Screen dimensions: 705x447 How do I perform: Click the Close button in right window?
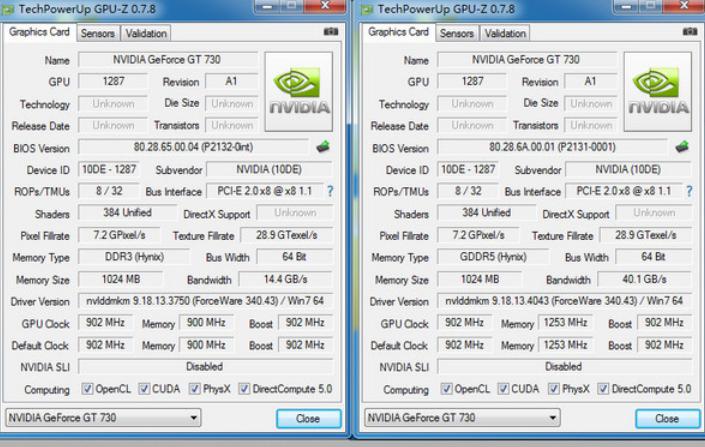[667, 419]
